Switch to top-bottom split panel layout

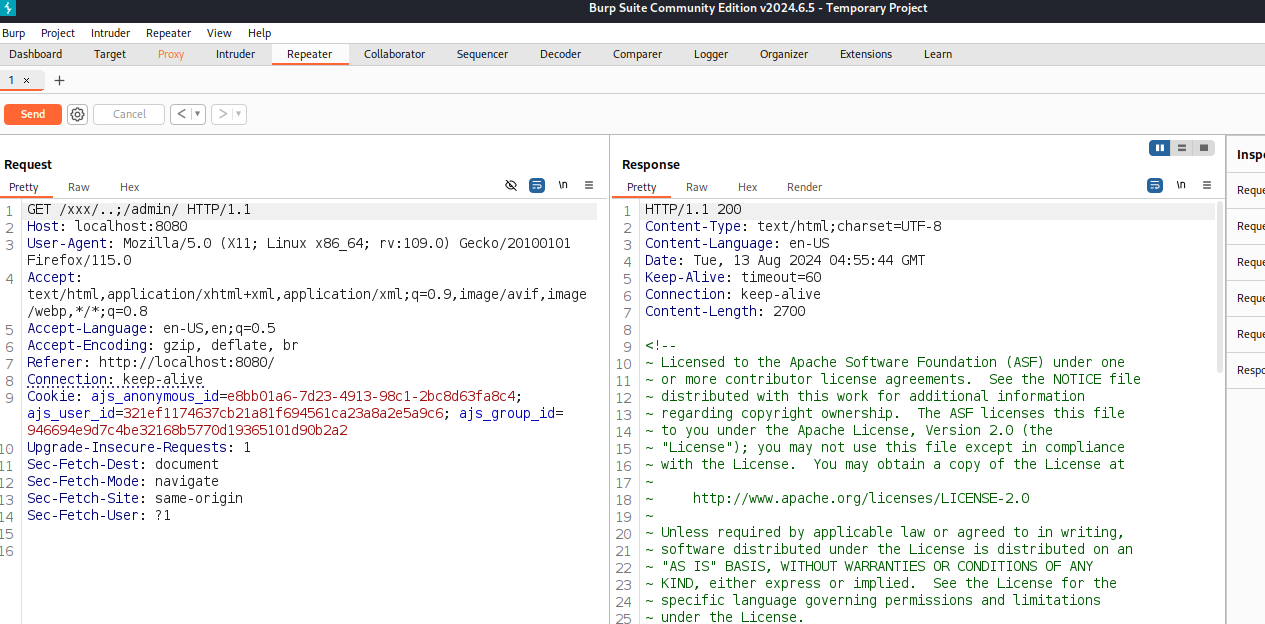[x=1182, y=148]
